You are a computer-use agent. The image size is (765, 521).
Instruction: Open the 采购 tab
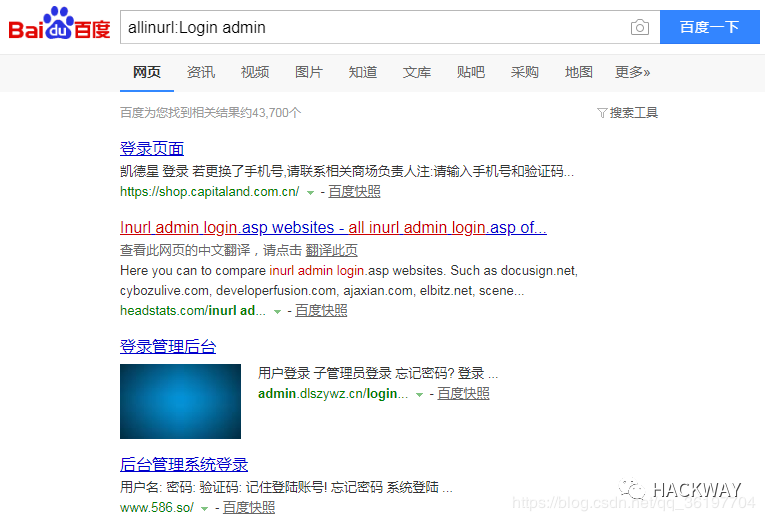(525, 72)
